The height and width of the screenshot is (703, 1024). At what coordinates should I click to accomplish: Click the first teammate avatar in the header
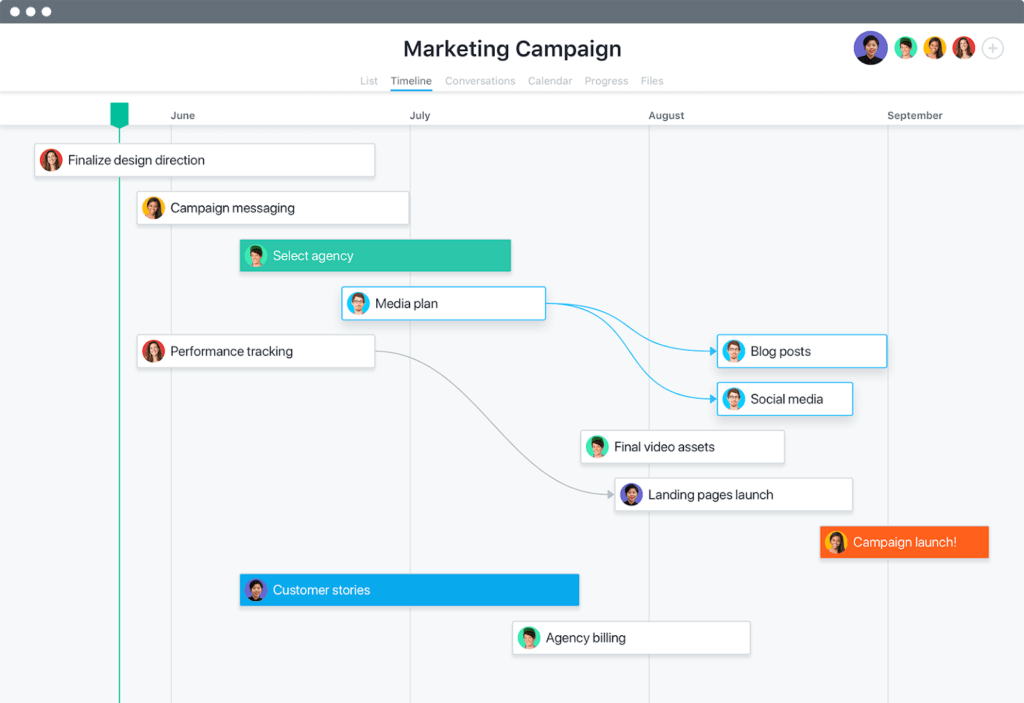[870, 47]
